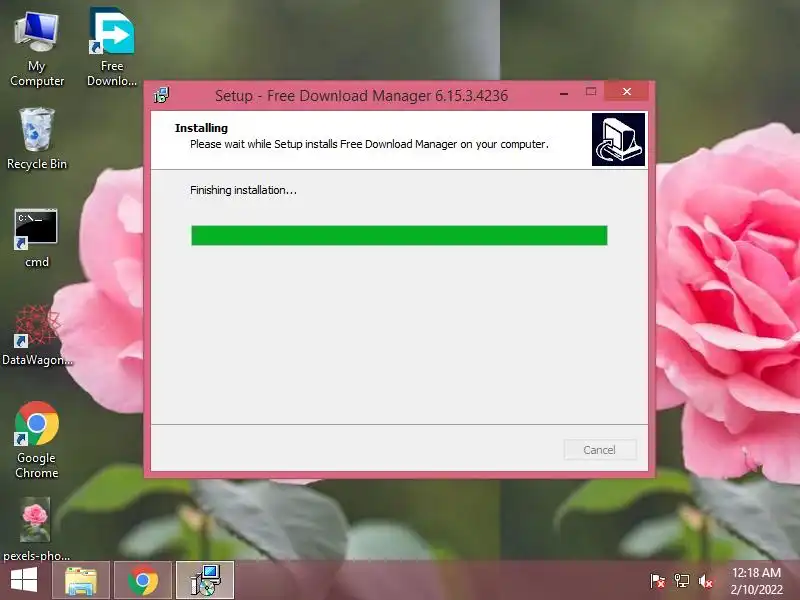Image resolution: width=800 pixels, height=600 pixels.
Task: Click the Setup - Free Download Manager title bar
Action: coord(361,95)
